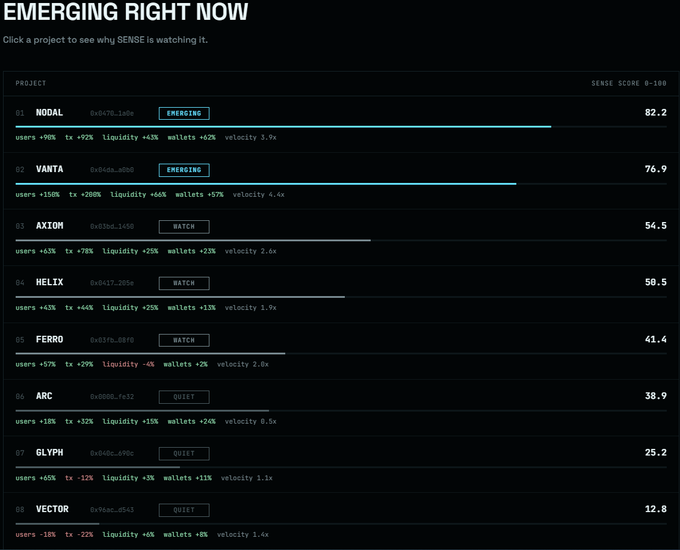Select the ARC project name
680x550 pixels.
[x=44, y=396]
